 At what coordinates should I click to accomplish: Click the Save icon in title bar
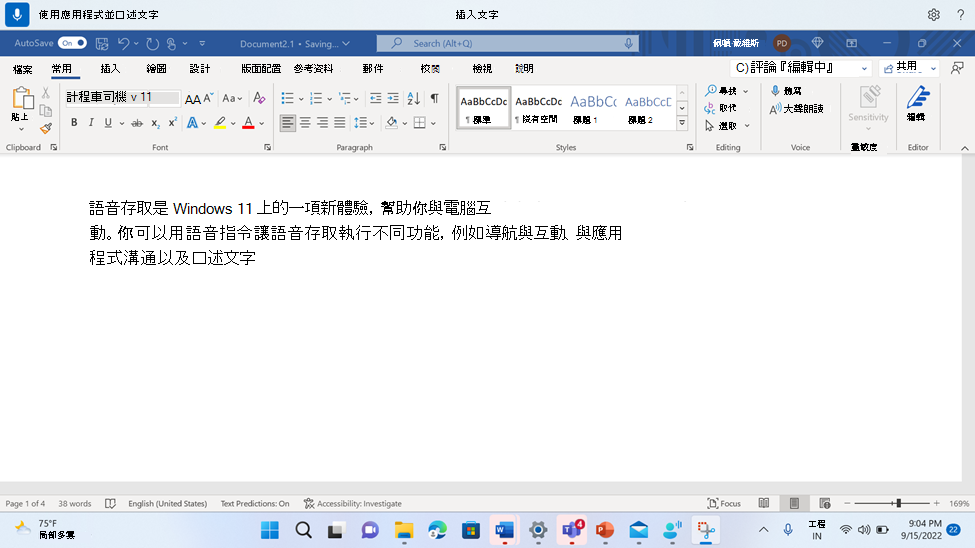(102, 44)
